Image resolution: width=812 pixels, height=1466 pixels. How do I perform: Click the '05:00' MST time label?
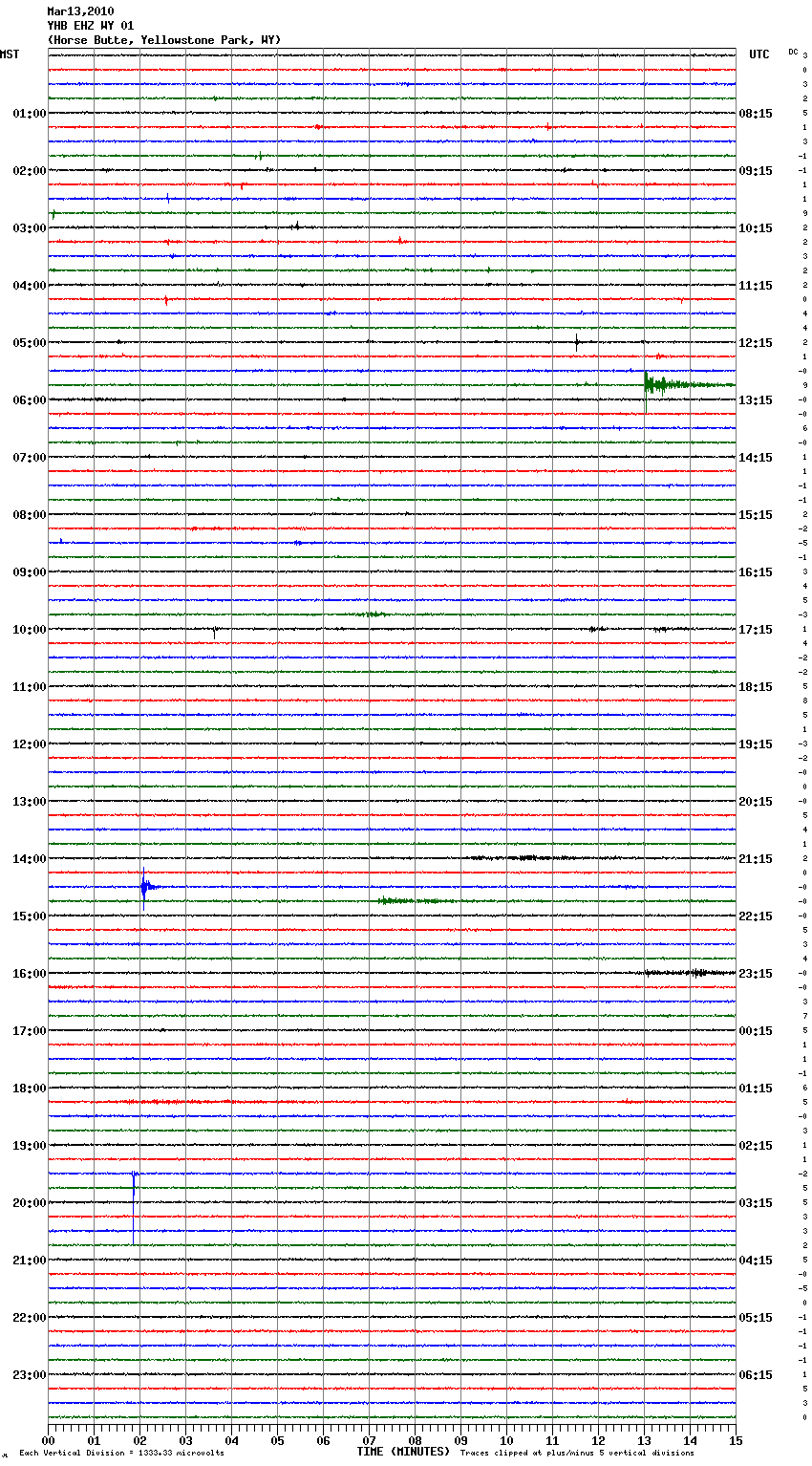[30, 343]
